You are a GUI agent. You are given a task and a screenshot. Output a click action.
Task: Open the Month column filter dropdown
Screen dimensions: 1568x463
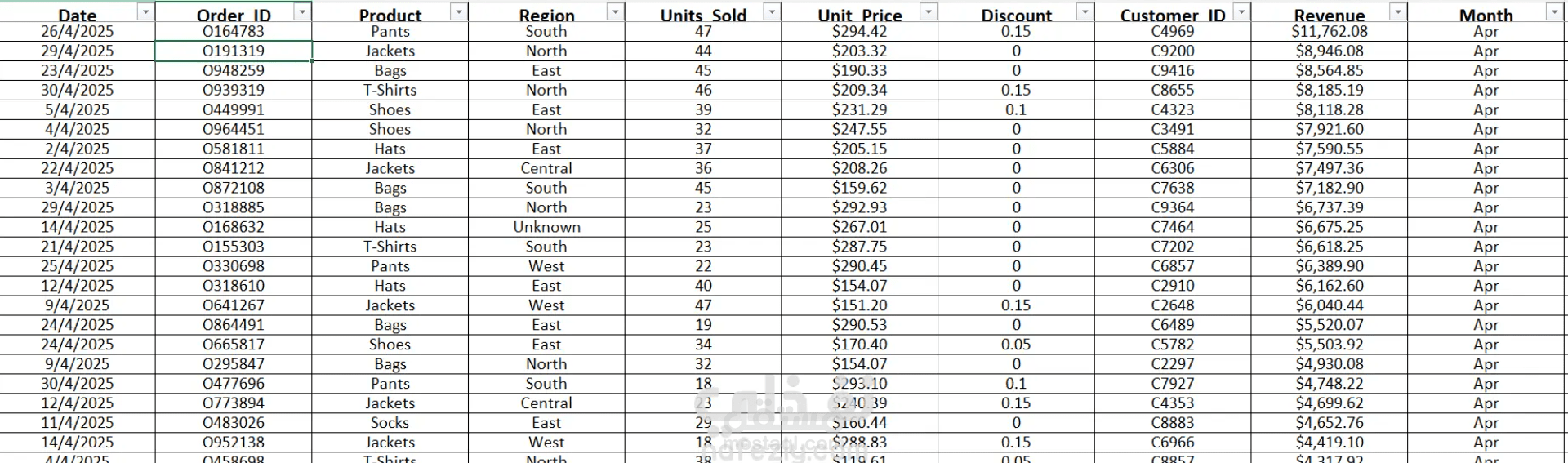click(1555, 11)
